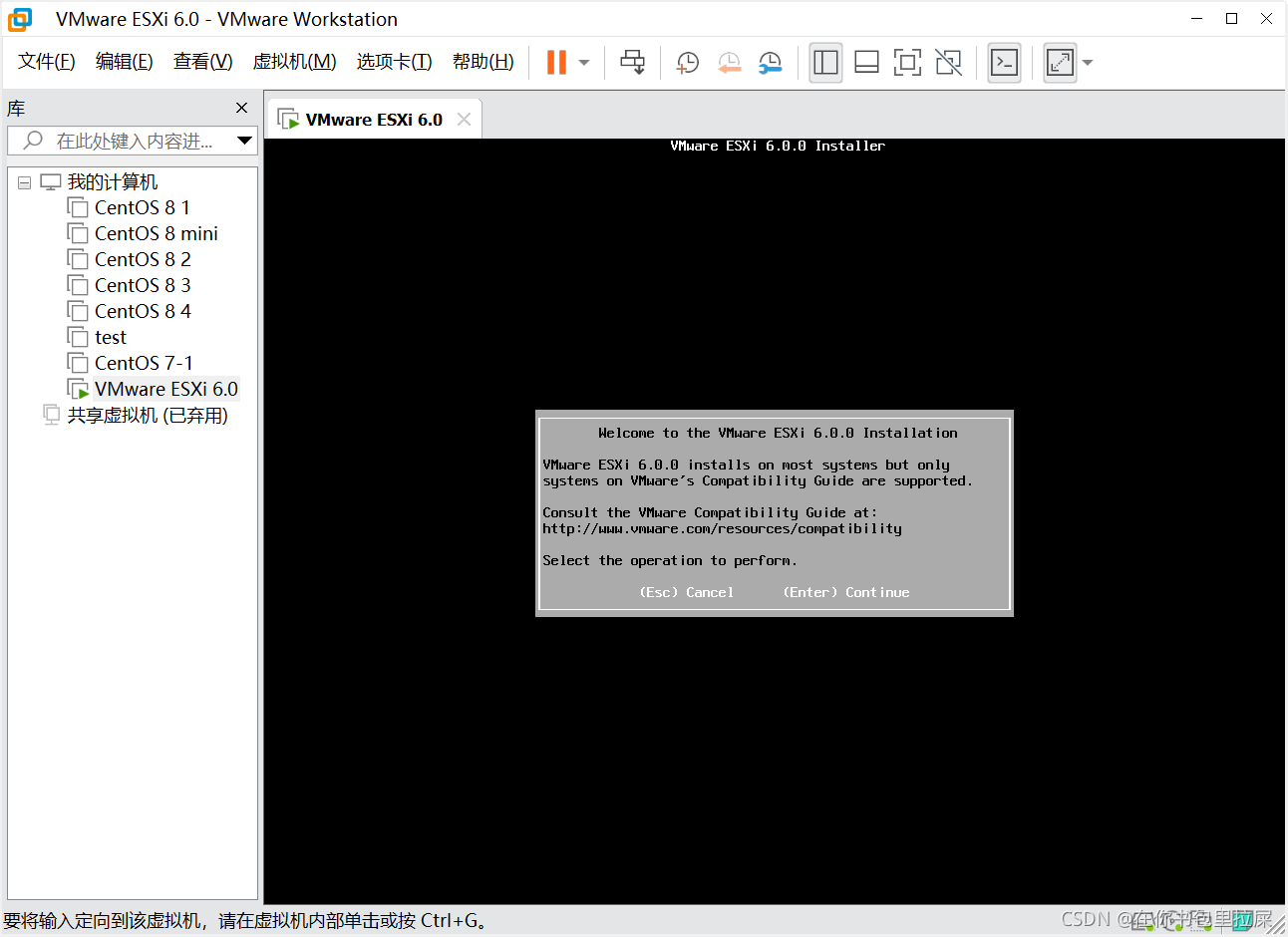The width and height of the screenshot is (1288, 937).
Task: Select the test virtual machine
Action: pos(111,337)
